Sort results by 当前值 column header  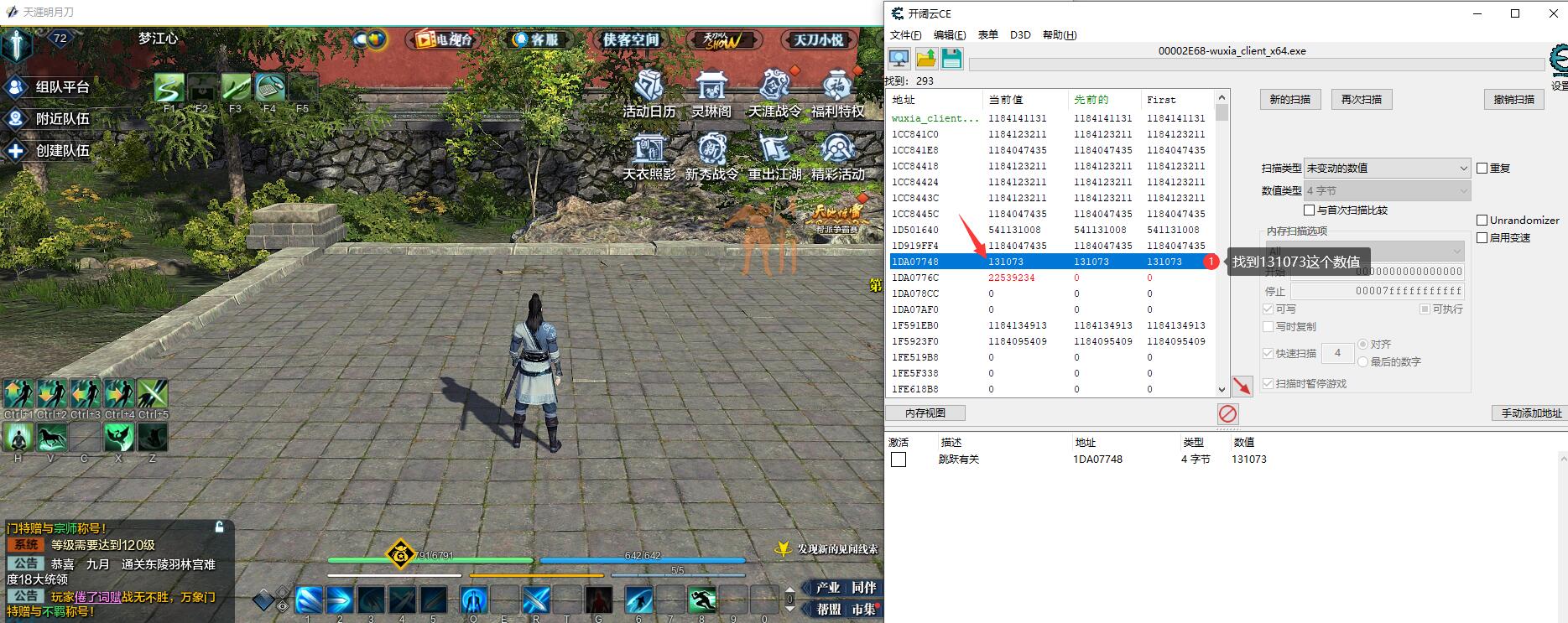pyautogui.click(x=1024, y=100)
